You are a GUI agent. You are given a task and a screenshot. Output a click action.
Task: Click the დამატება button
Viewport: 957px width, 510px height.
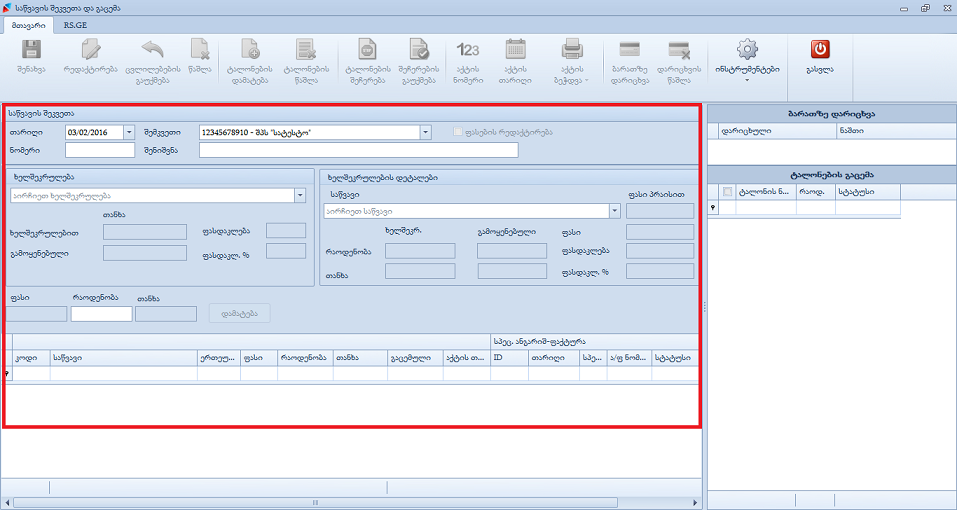[239, 314]
